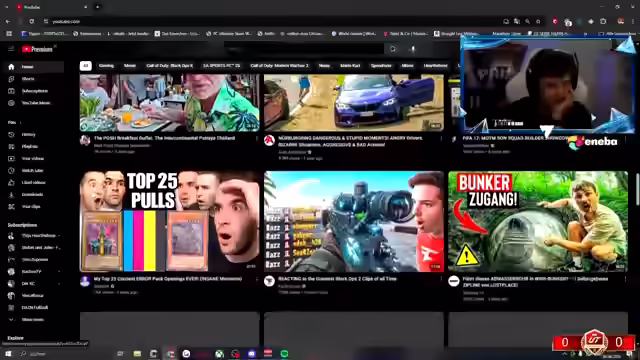Screen dimensions: 640x360
Task: Go to Home in the sidebar
Action: (33, 67)
